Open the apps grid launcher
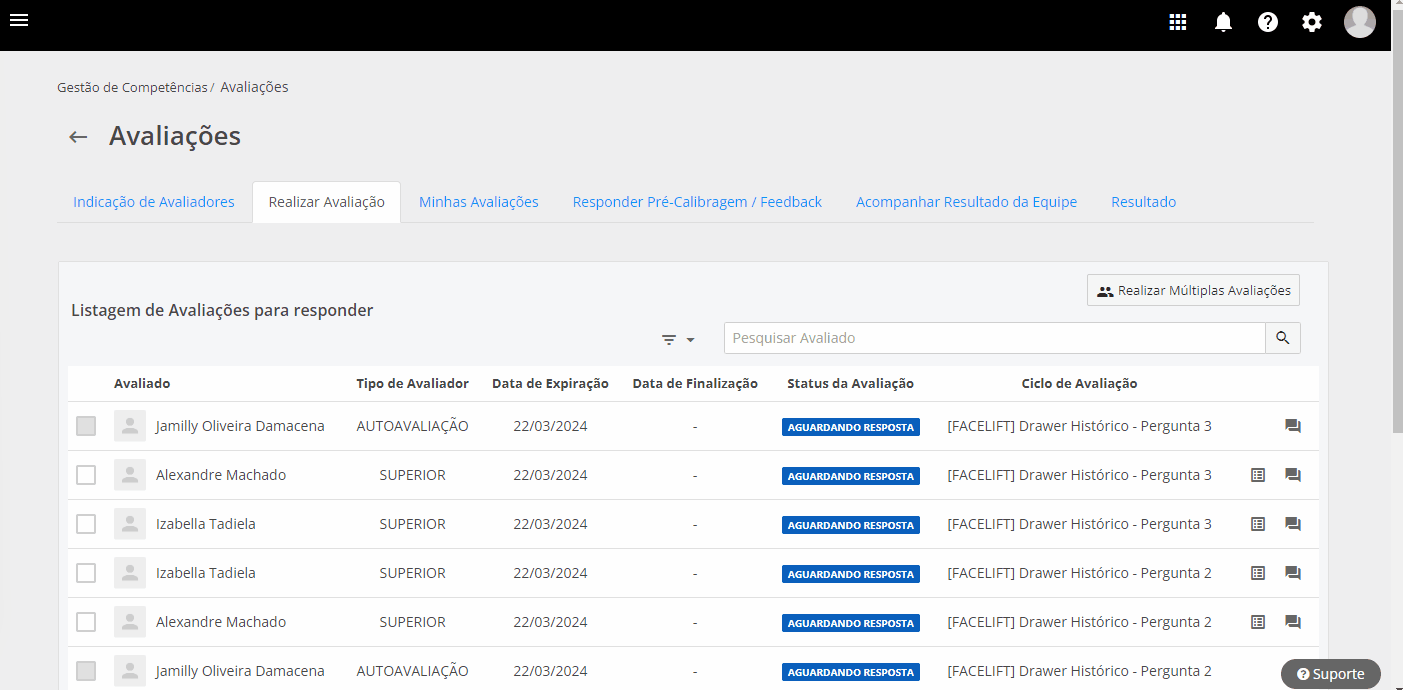This screenshot has width=1403, height=690. point(1178,22)
